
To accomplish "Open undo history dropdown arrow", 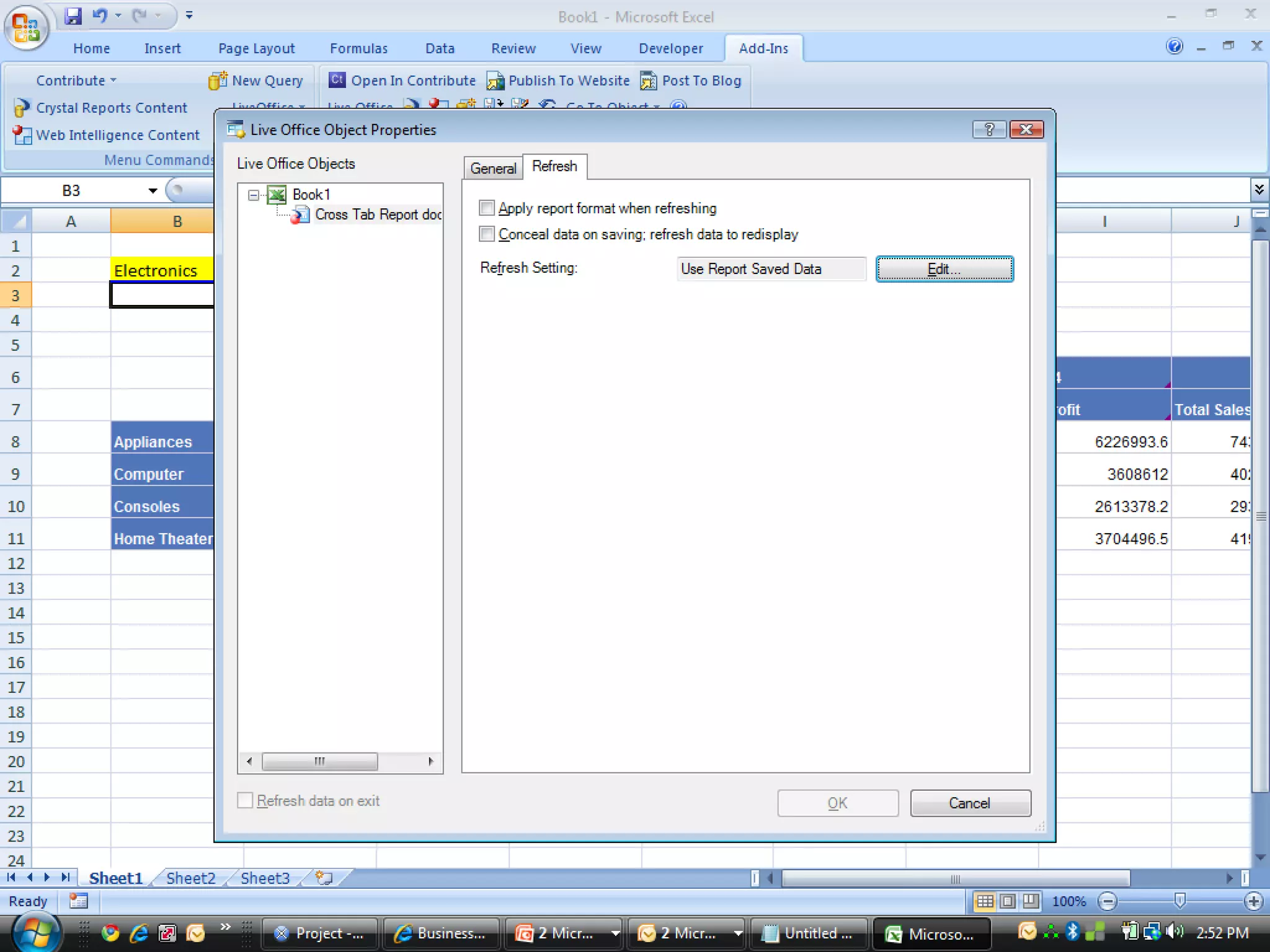I will coord(118,15).
